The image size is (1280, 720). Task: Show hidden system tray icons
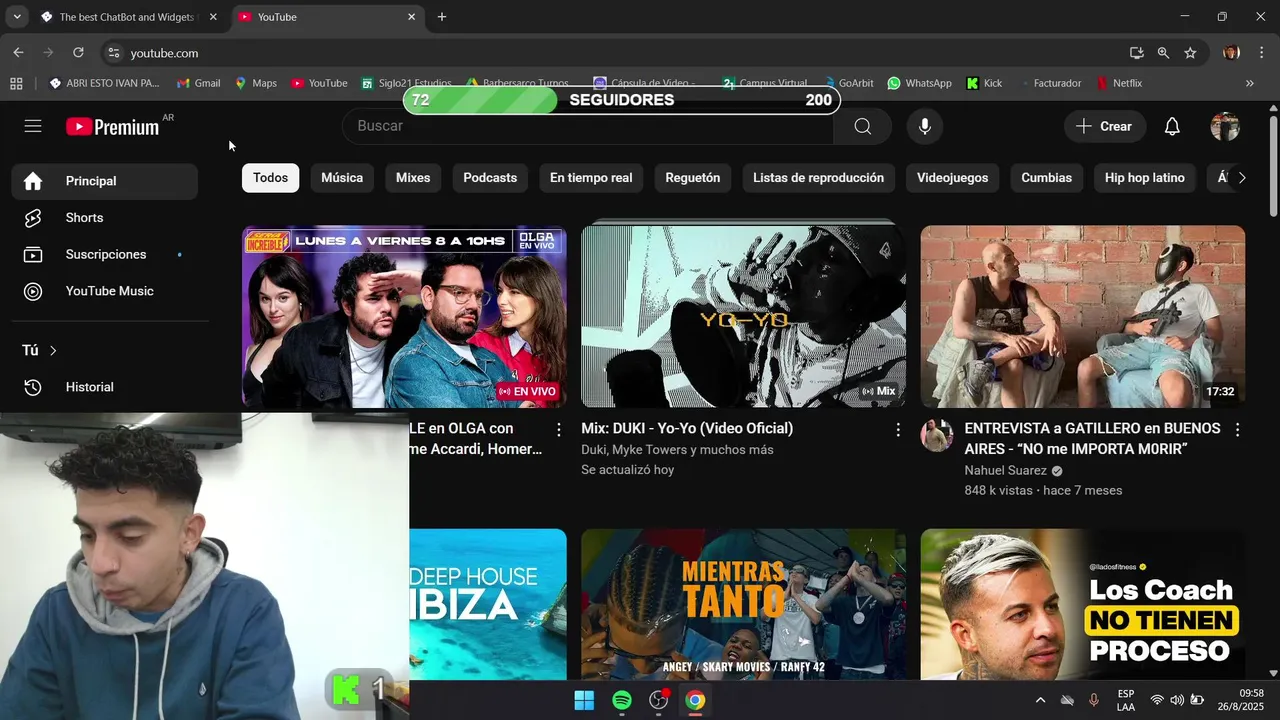point(1040,700)
